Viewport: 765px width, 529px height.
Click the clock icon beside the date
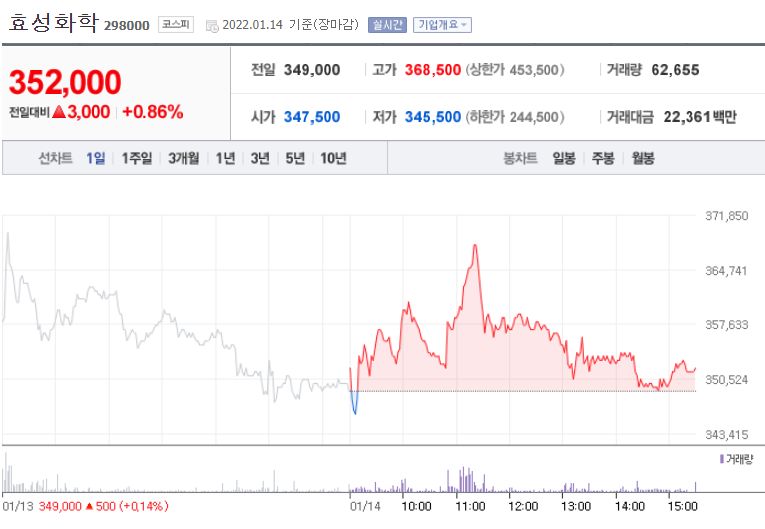tap(212, 26)
